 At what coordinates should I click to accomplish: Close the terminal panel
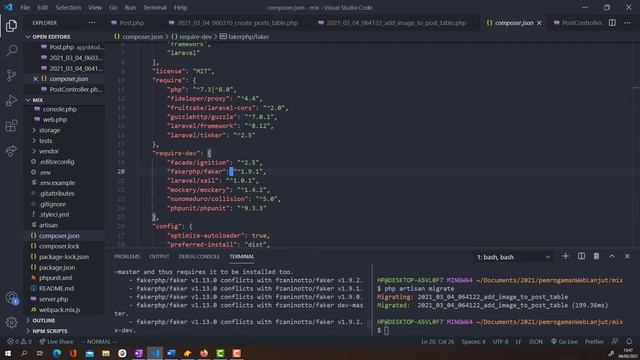tap(627, 256)
